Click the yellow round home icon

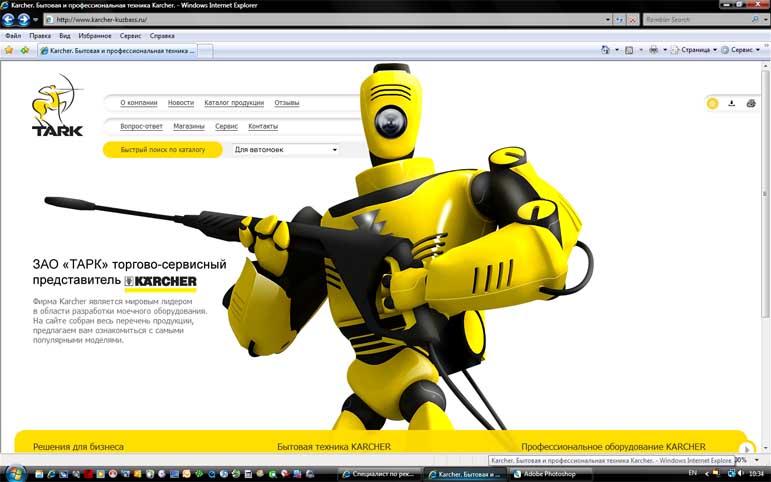pyautogui.click(x=712, y=103)
